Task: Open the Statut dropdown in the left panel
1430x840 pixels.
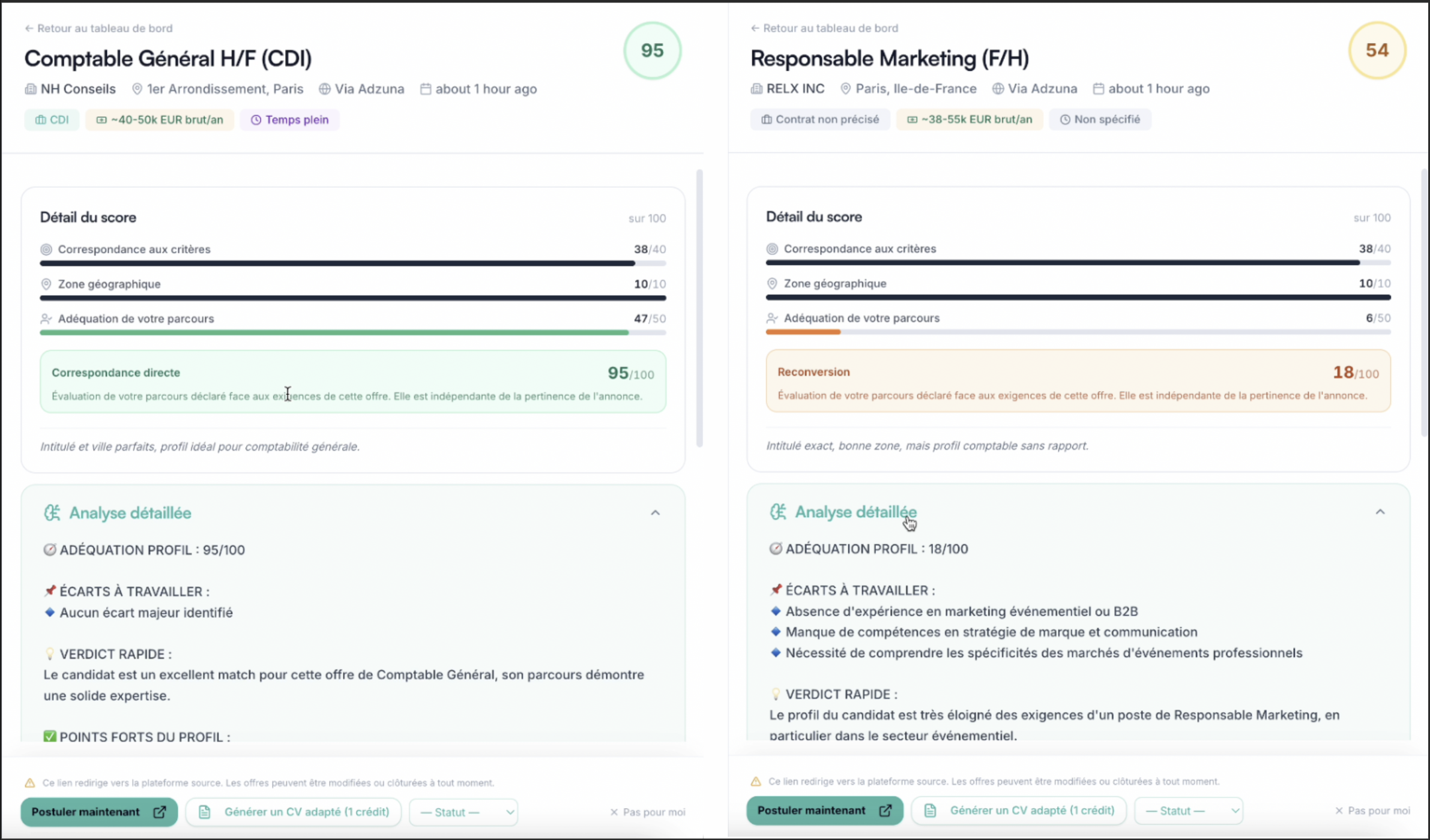Action: coord(464,812)
